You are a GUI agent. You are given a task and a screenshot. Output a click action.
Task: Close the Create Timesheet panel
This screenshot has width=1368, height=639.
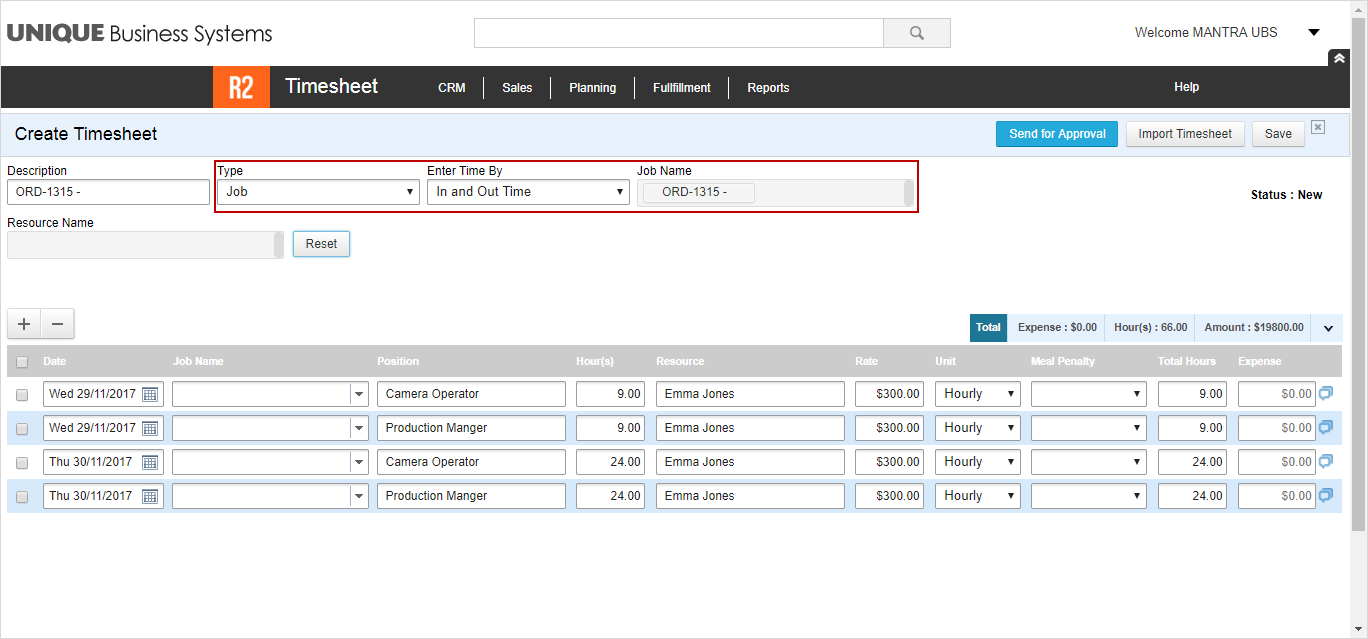[1318, 127]
